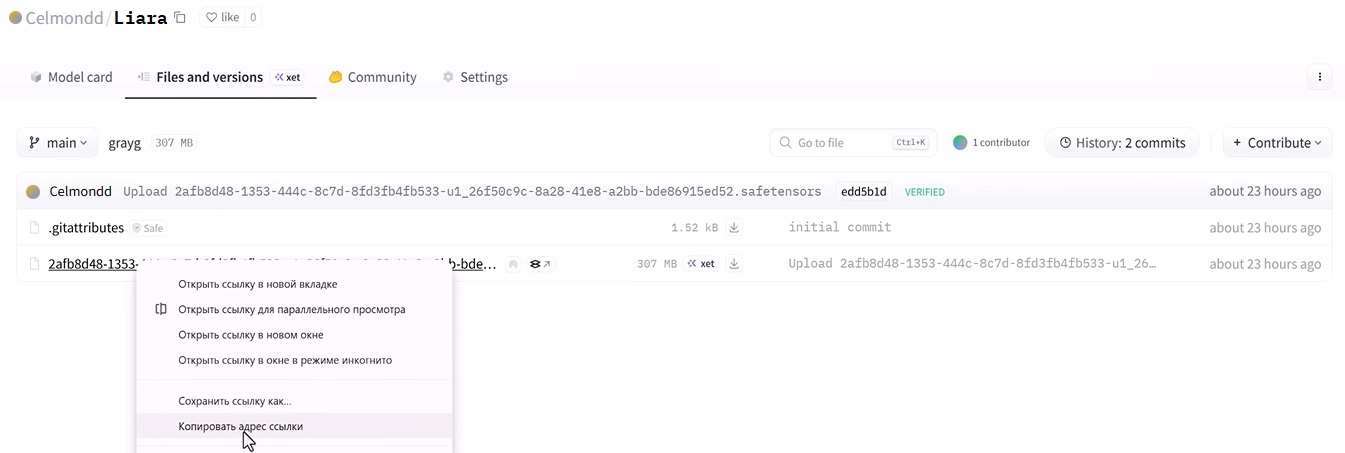The image size is (1345, 453).
Task: Click the xet label beside Files and versions
Action: [287, 77]
